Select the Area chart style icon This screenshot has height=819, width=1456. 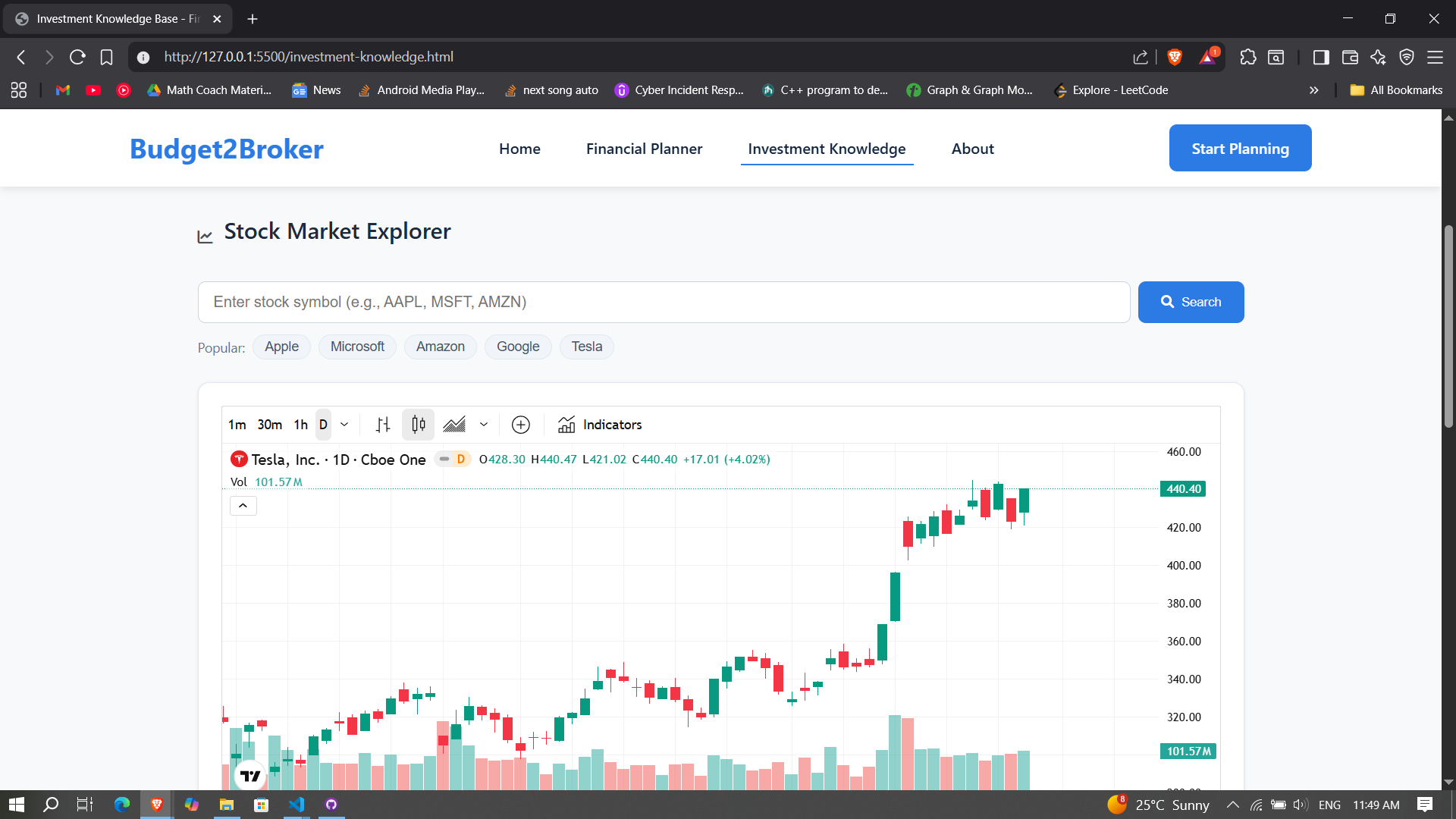coord(454,425)
